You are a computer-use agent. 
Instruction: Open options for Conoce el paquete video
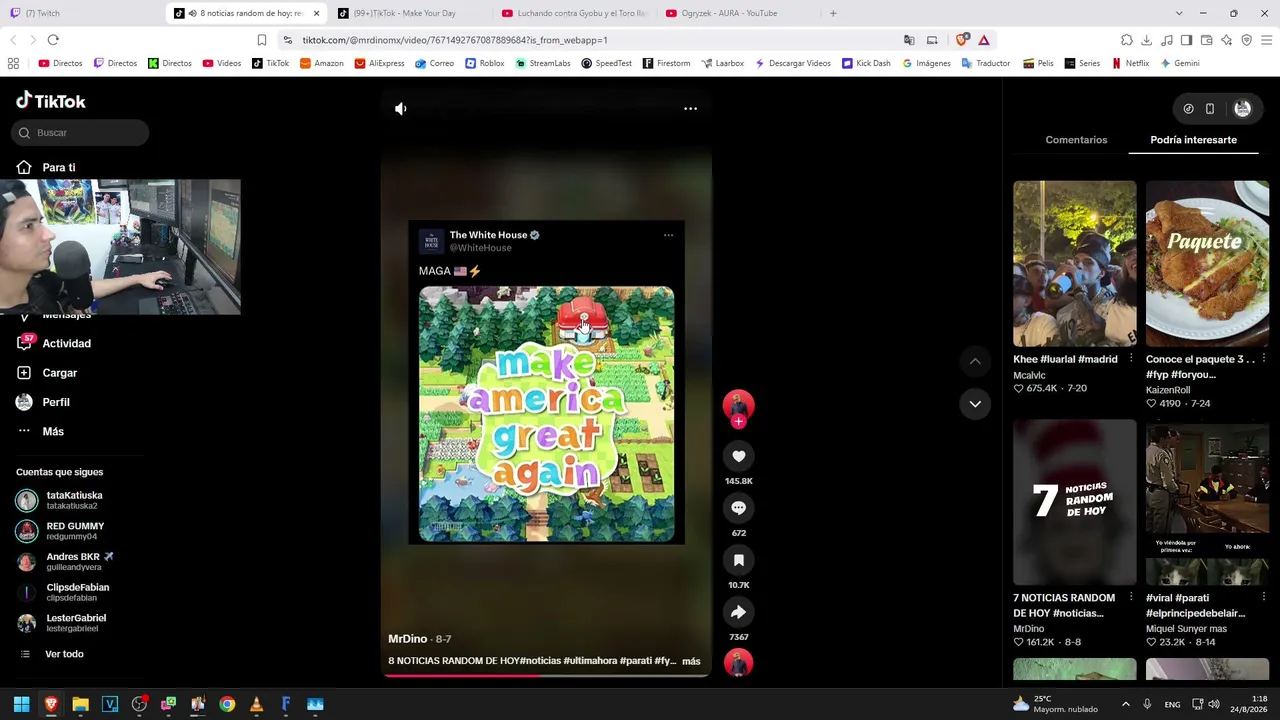point(1263,359)
